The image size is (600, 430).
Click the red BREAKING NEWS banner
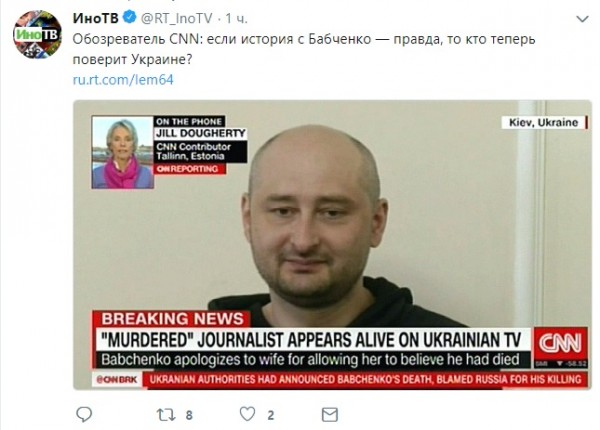[x=171, y=319]
